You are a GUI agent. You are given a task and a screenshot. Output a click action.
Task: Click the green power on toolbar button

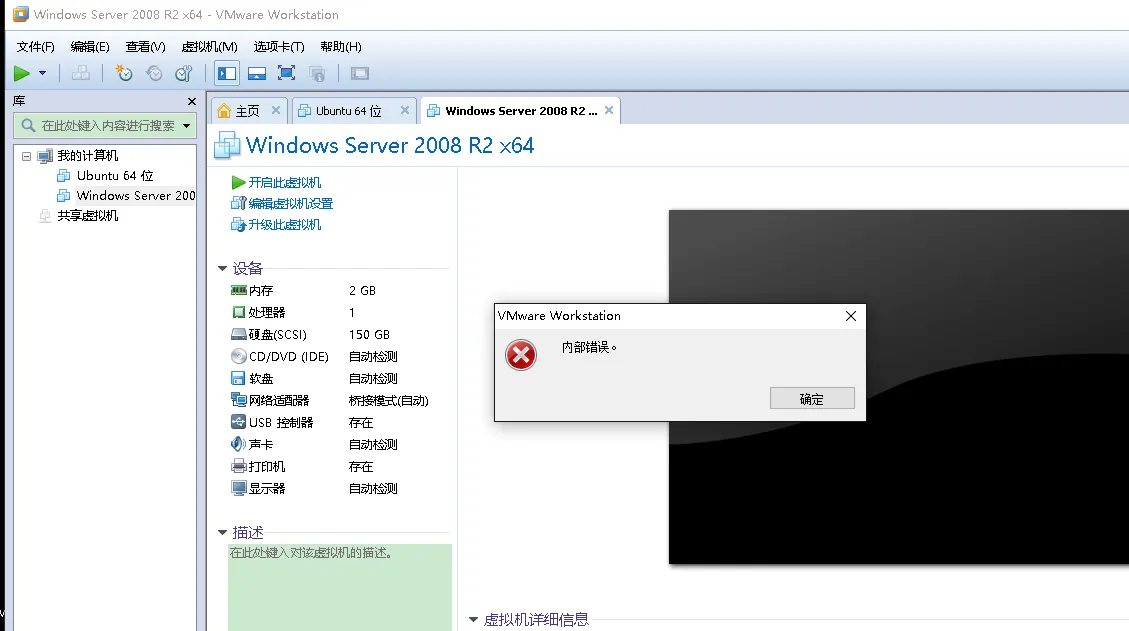point(22,73)
